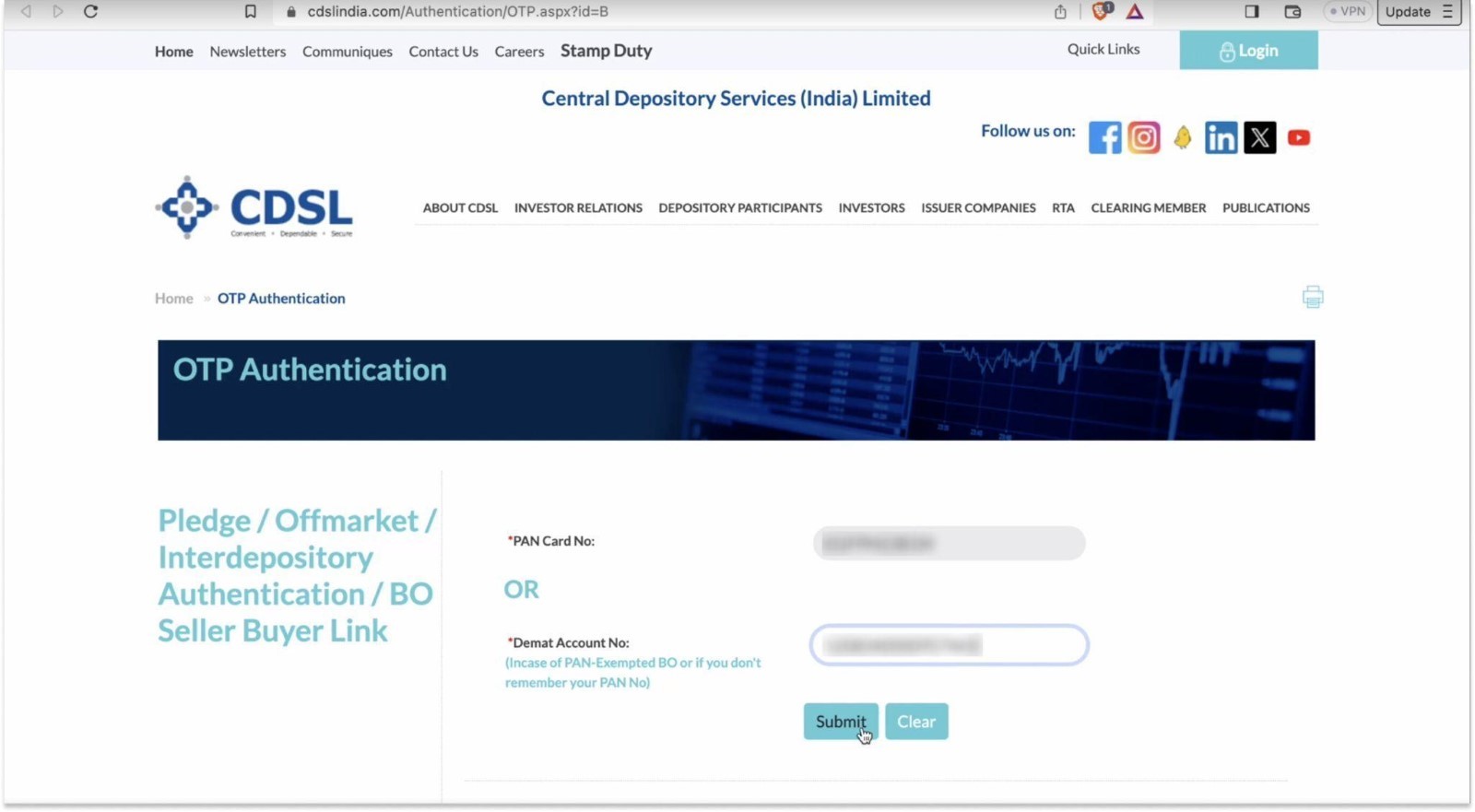This screenshot has height=812, width=1475.
Task: Toggle the browser sidebar panel icon
Action: (x=1251, y=12)
